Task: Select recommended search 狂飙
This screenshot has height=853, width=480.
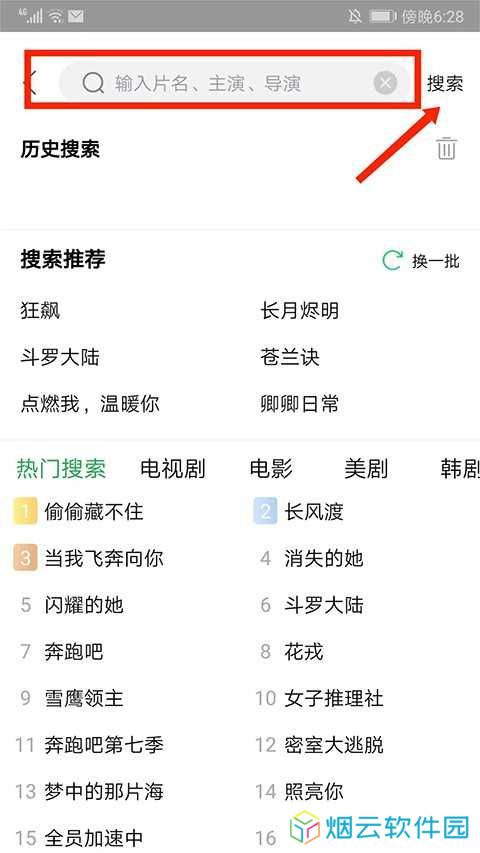Action: [40, 311]
